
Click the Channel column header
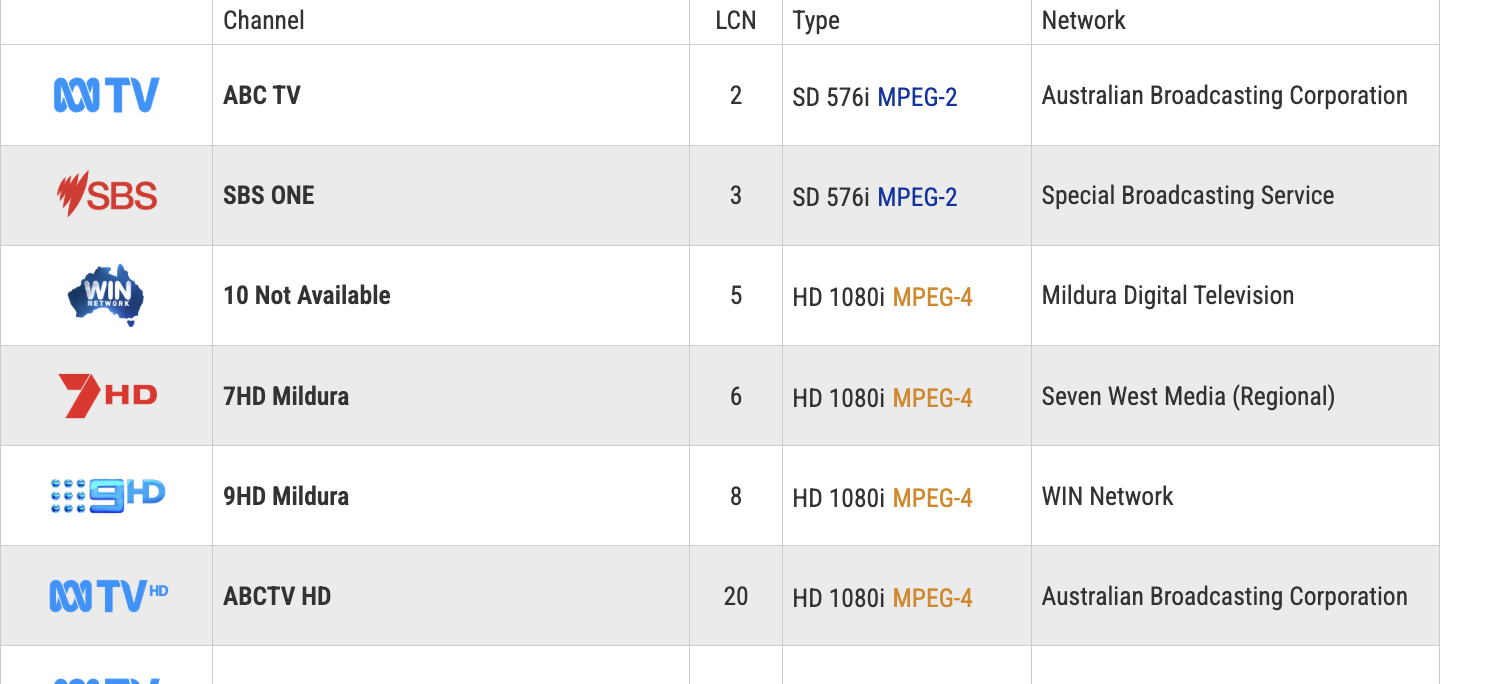(x=264, y=20)
